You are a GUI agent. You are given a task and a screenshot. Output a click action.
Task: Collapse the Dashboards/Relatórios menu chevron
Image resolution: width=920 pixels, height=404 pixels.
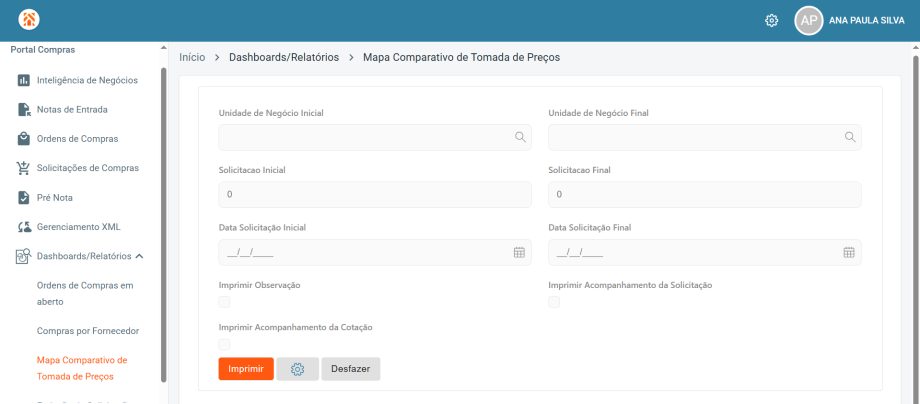(x=139, y=256)
